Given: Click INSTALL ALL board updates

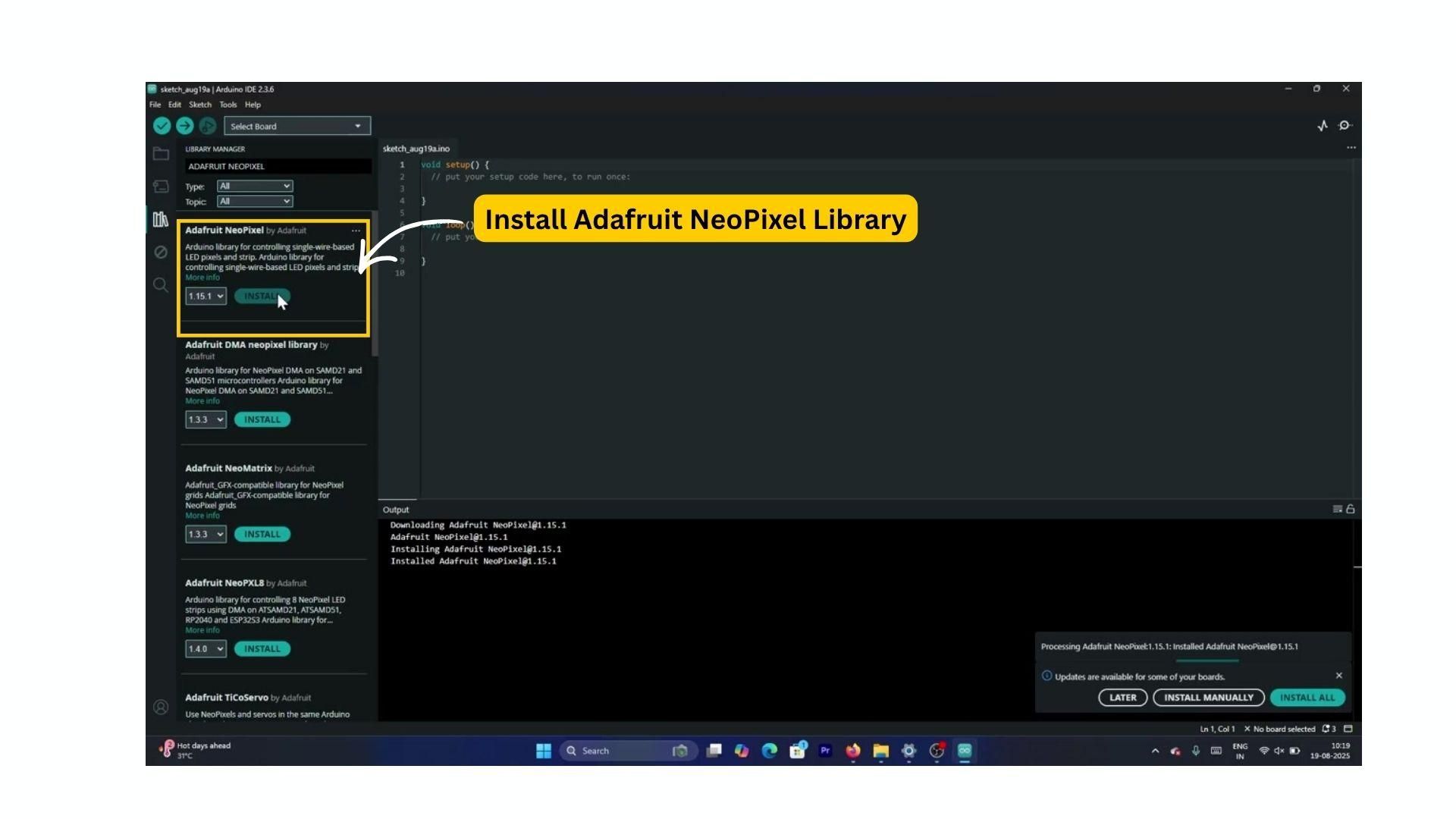Looking at the screenshot, I should pyautogui.click(x=1307, y=698).
